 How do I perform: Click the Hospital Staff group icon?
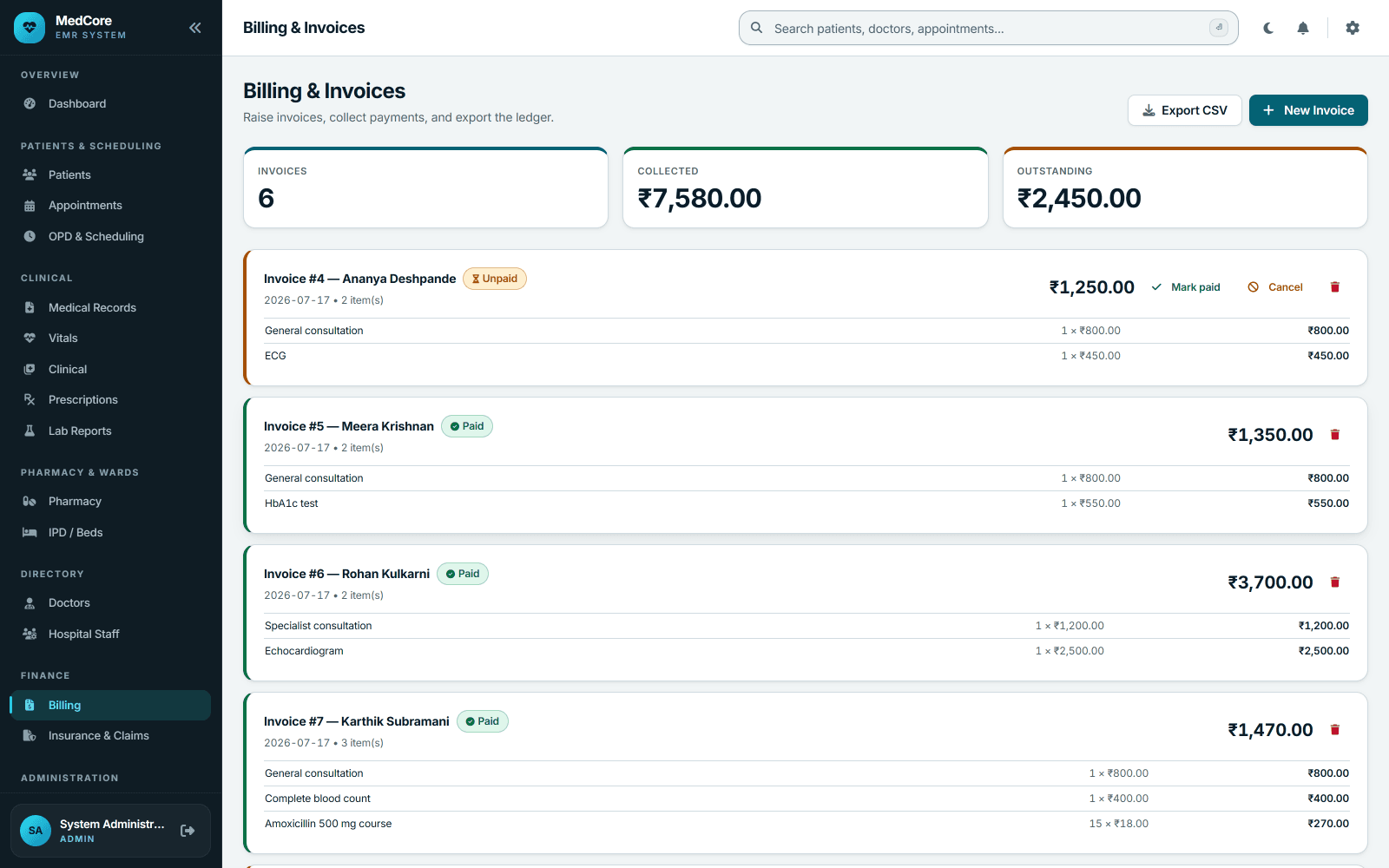pos(30,634)
